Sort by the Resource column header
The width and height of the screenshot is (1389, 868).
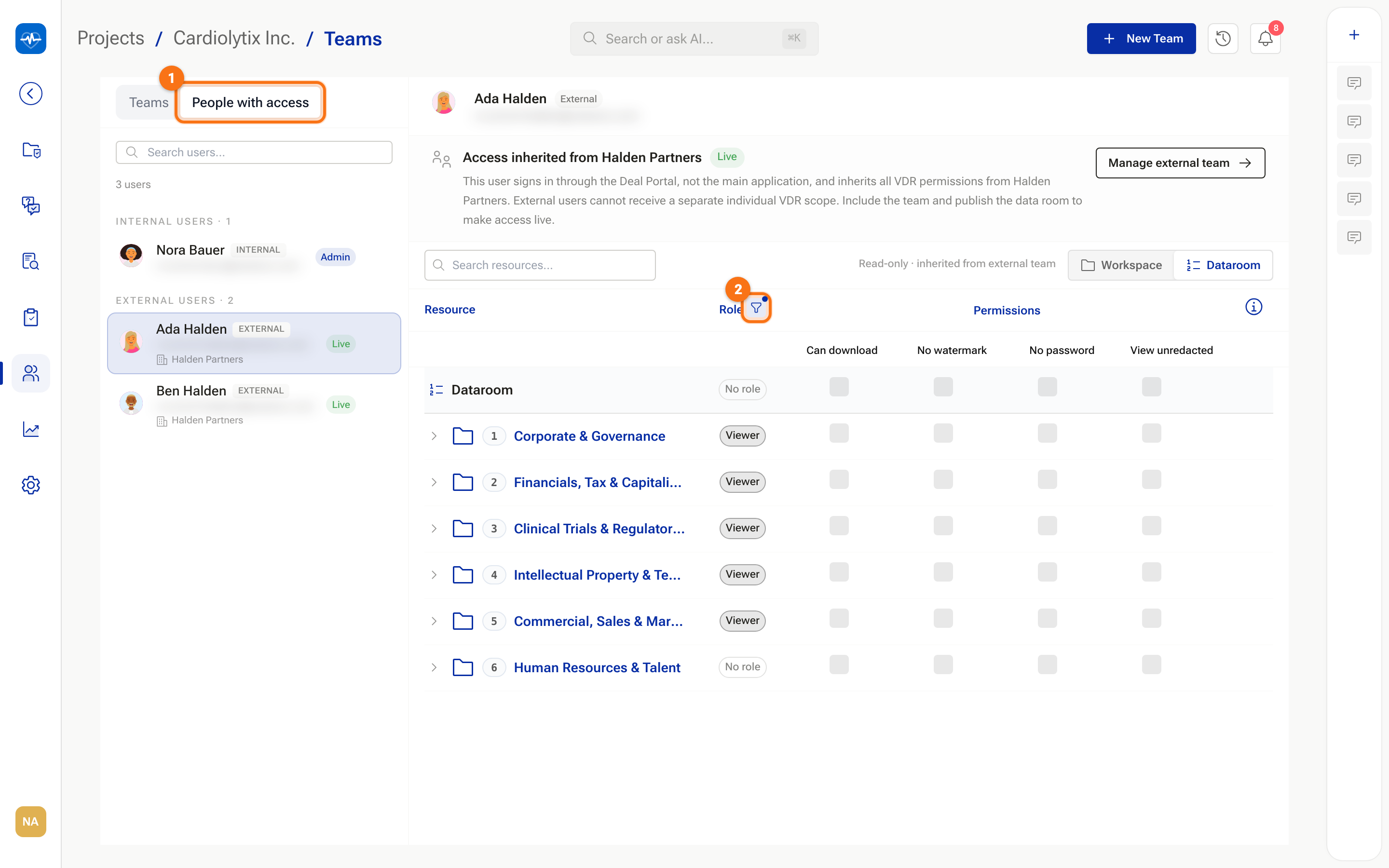click(x=449, y=310)
